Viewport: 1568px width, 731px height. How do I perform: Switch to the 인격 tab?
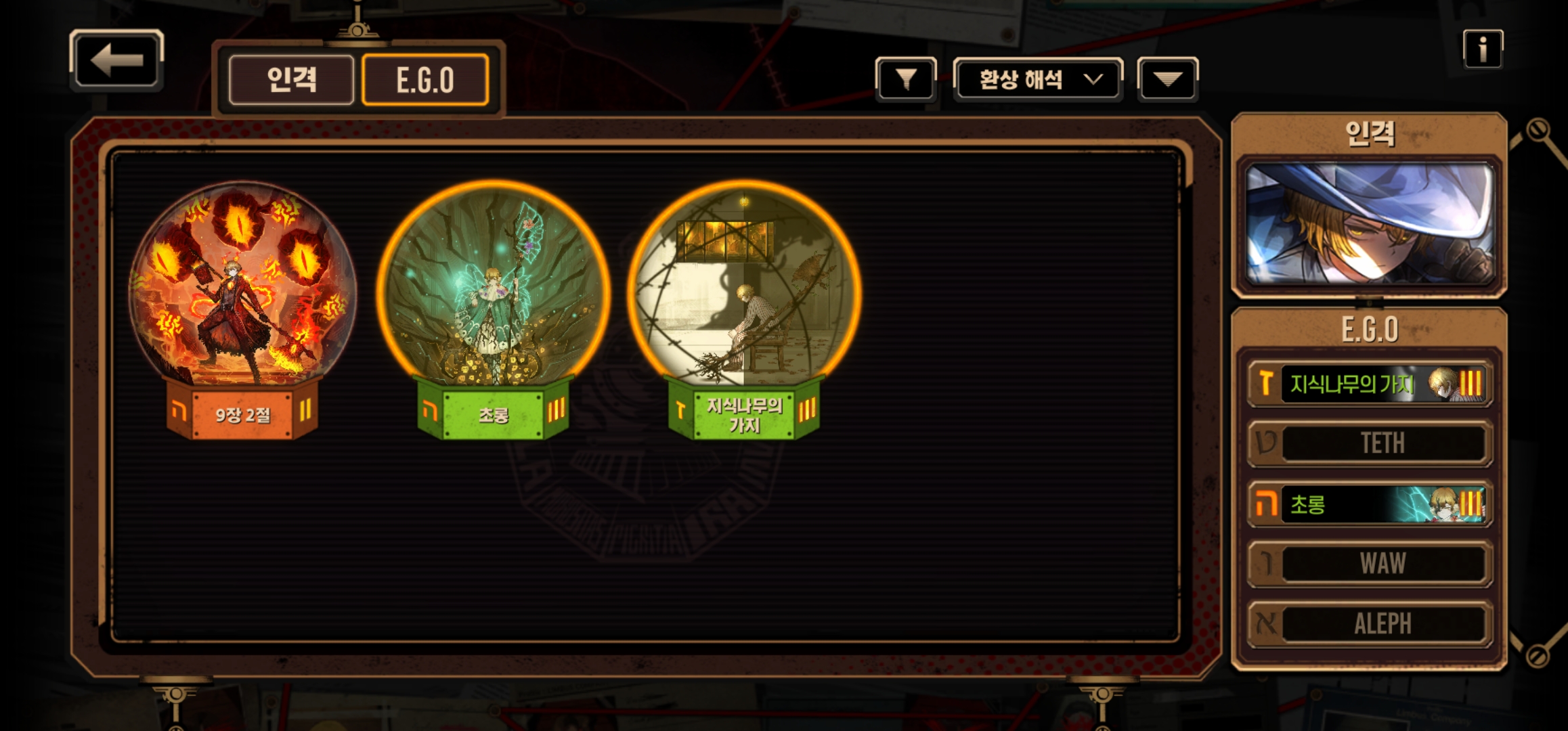pos(292,80)
